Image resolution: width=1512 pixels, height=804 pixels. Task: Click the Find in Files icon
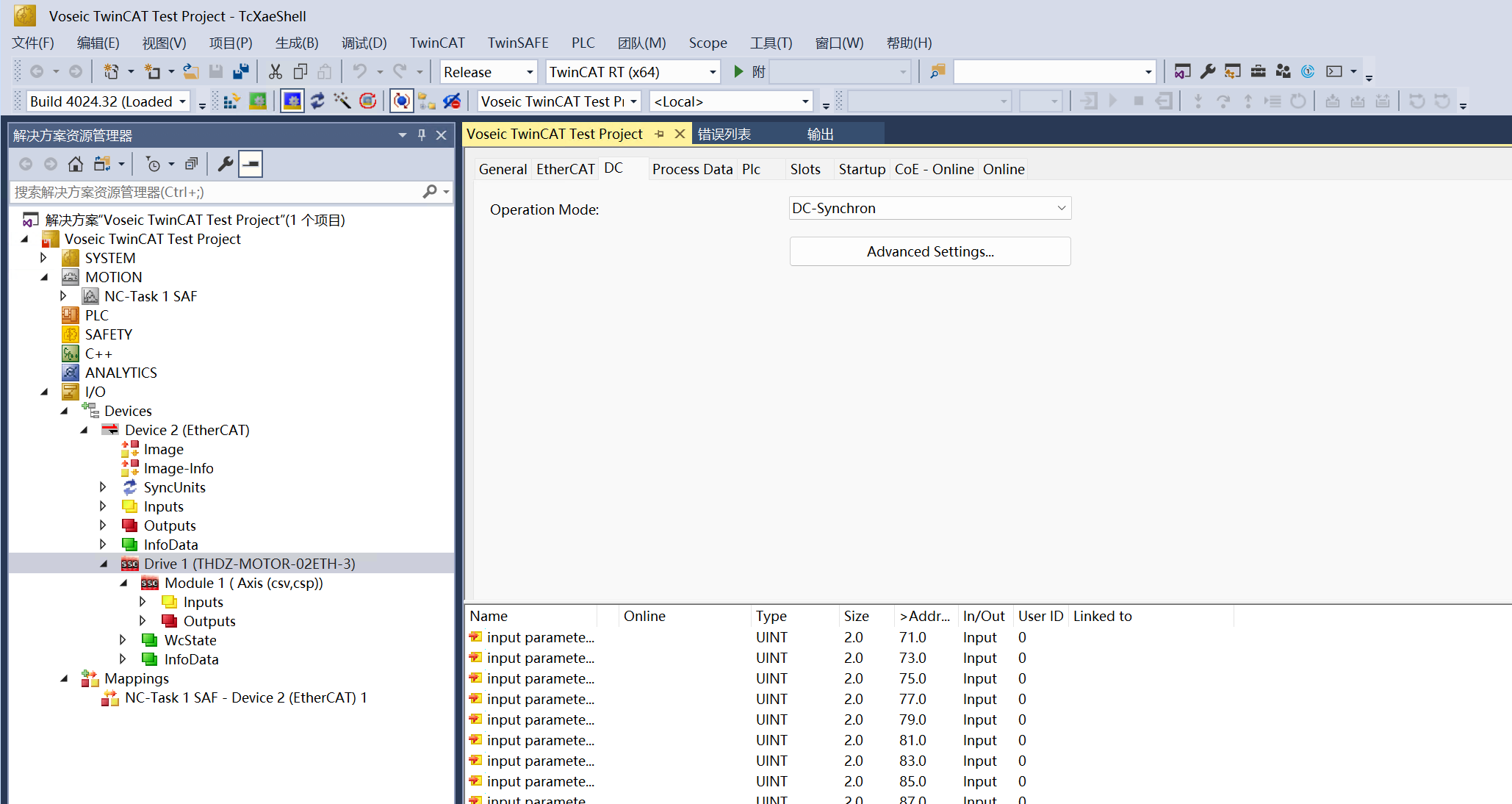pyautogui.click(x=937, y=72)
